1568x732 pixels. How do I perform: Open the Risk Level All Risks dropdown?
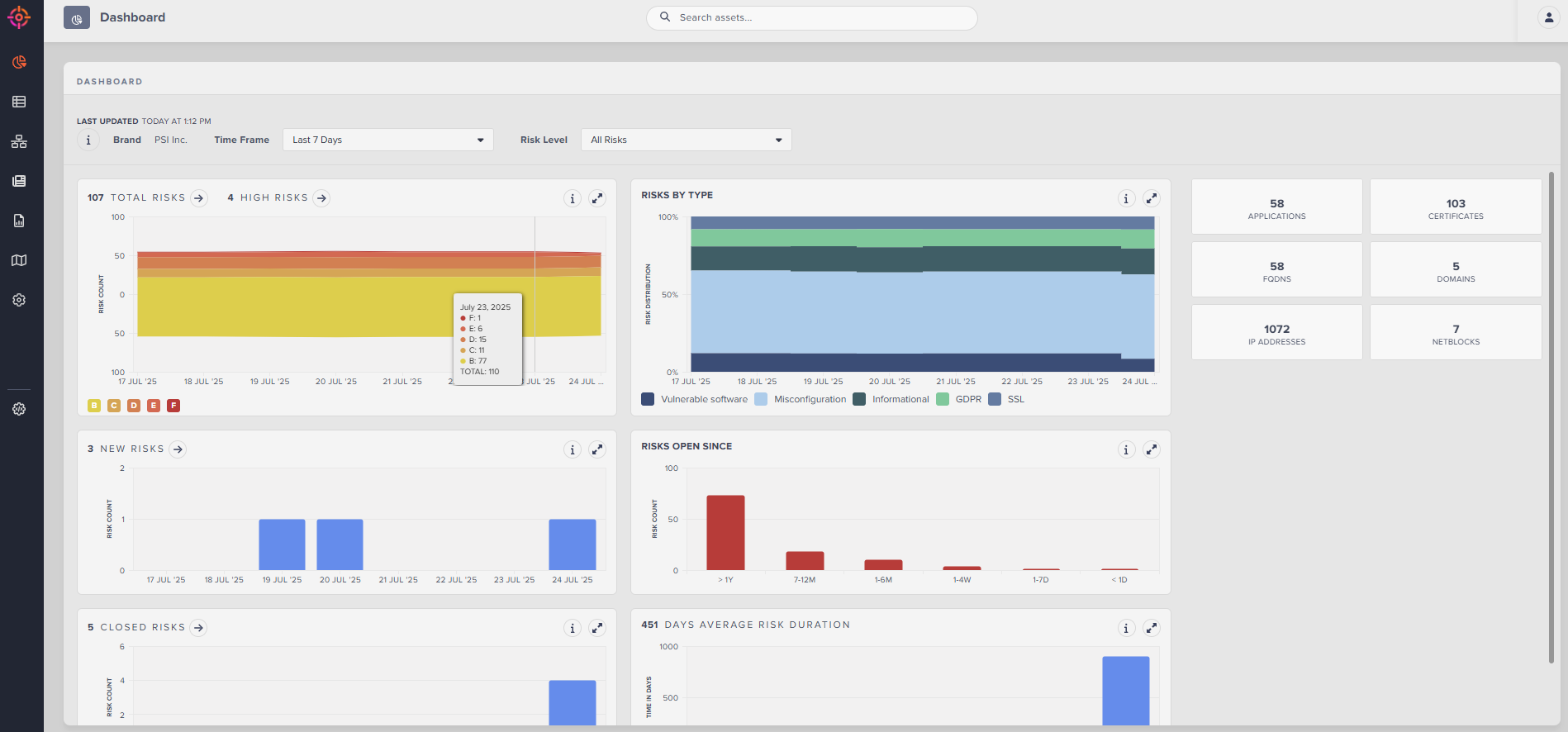click(x=687, y=140)
